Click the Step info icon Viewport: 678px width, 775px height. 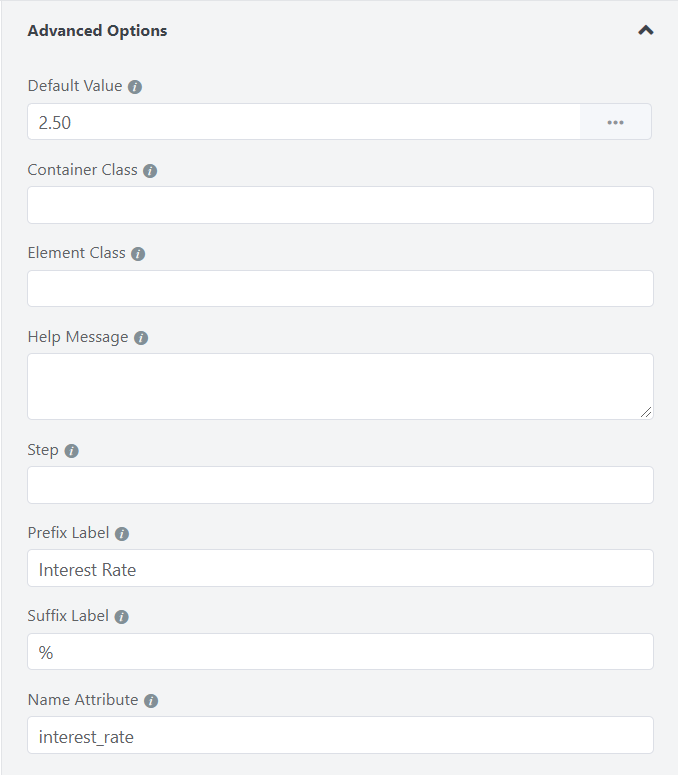tap(72, 451)
